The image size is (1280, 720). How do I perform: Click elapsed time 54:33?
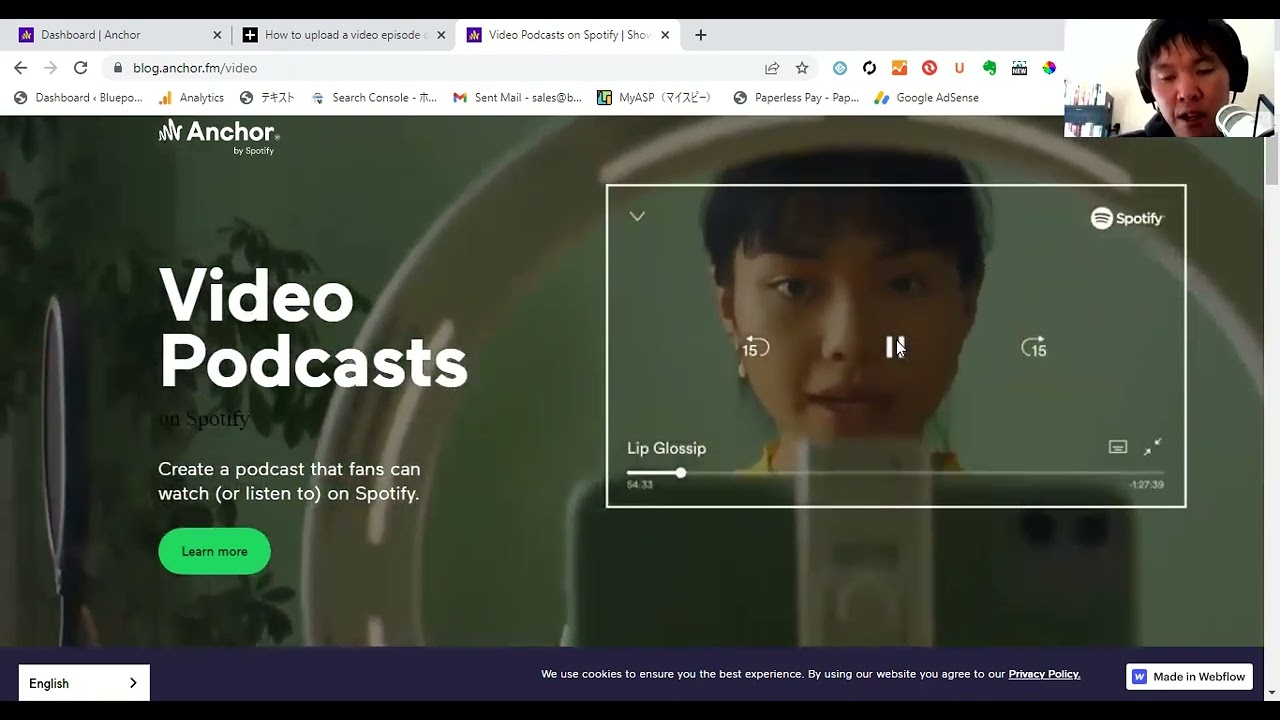pos(640,485)
